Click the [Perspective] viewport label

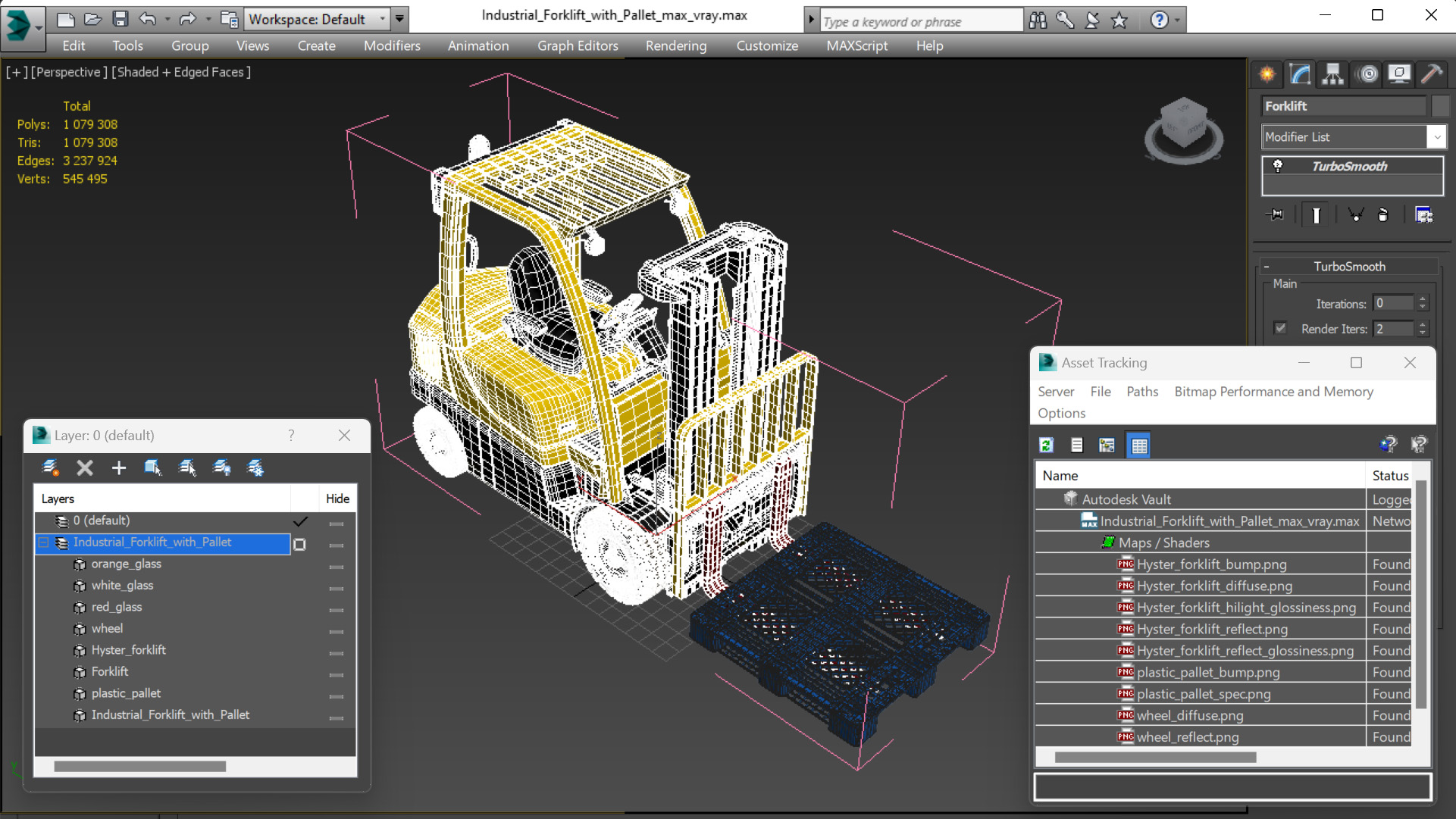click(x=69, y=72)
